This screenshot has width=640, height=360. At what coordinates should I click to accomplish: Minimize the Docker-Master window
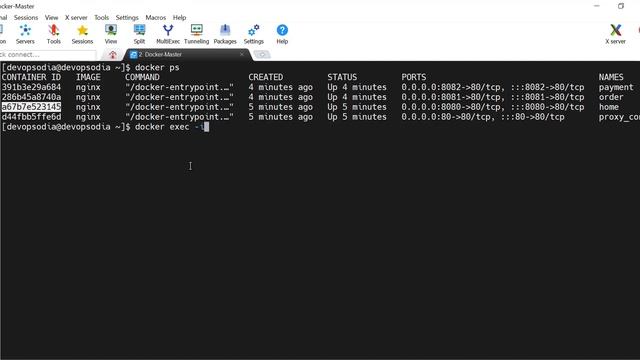(x=597, y=6)
